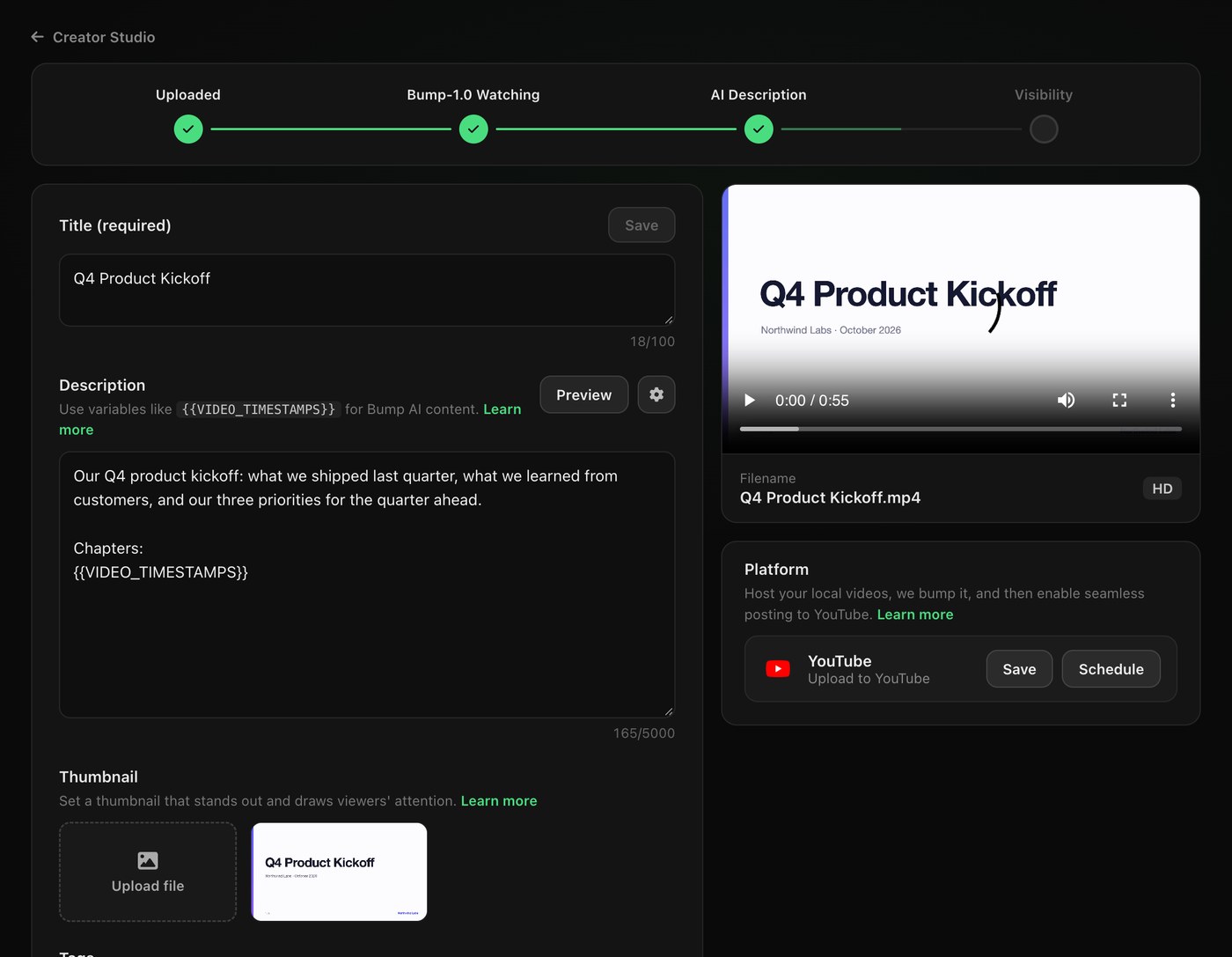Click the Creator Studio header text
Viewport: 1232px width, 957px height.
104,37
